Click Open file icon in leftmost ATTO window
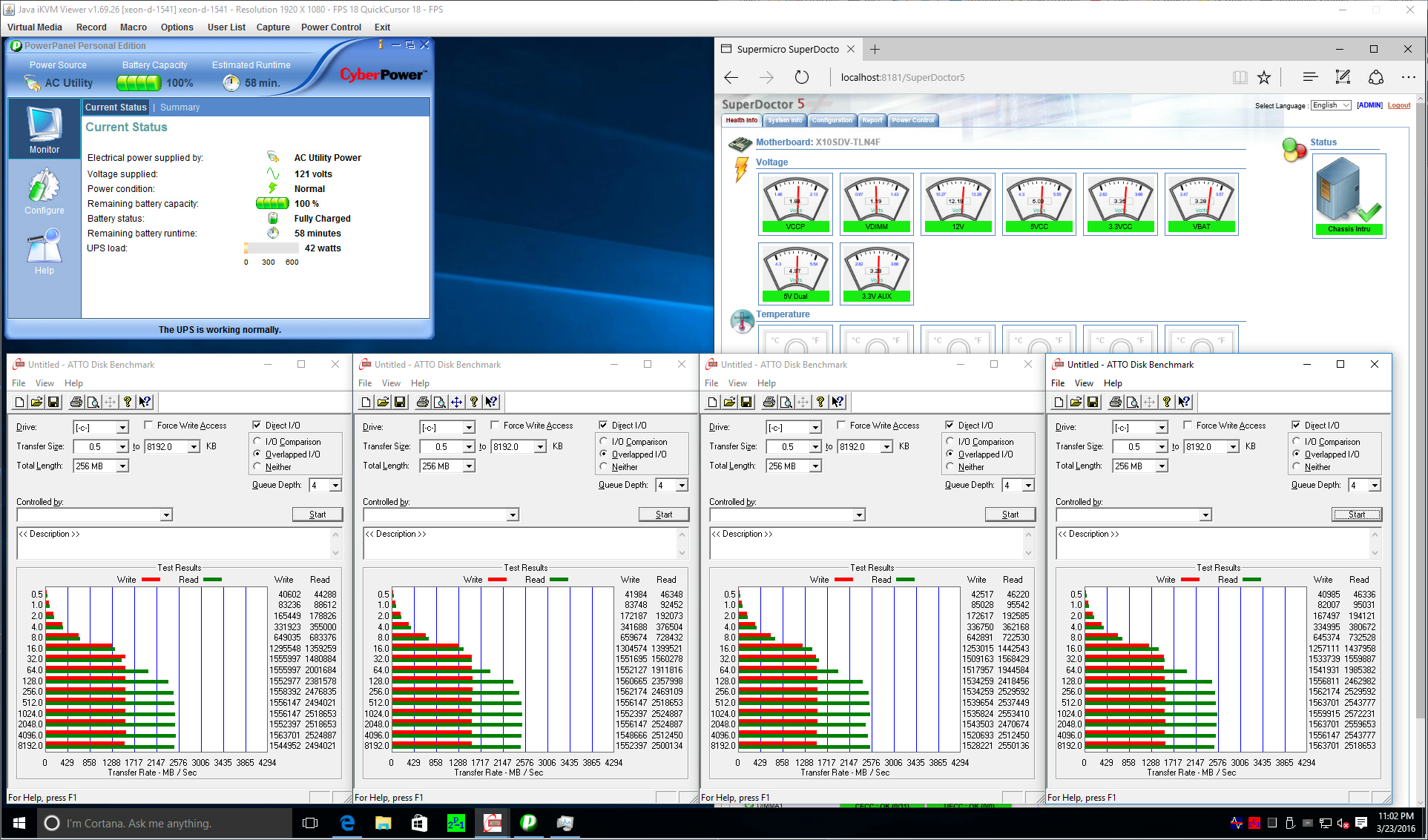The height and width of the screenshot is (840, 1428). click(36, 402)
